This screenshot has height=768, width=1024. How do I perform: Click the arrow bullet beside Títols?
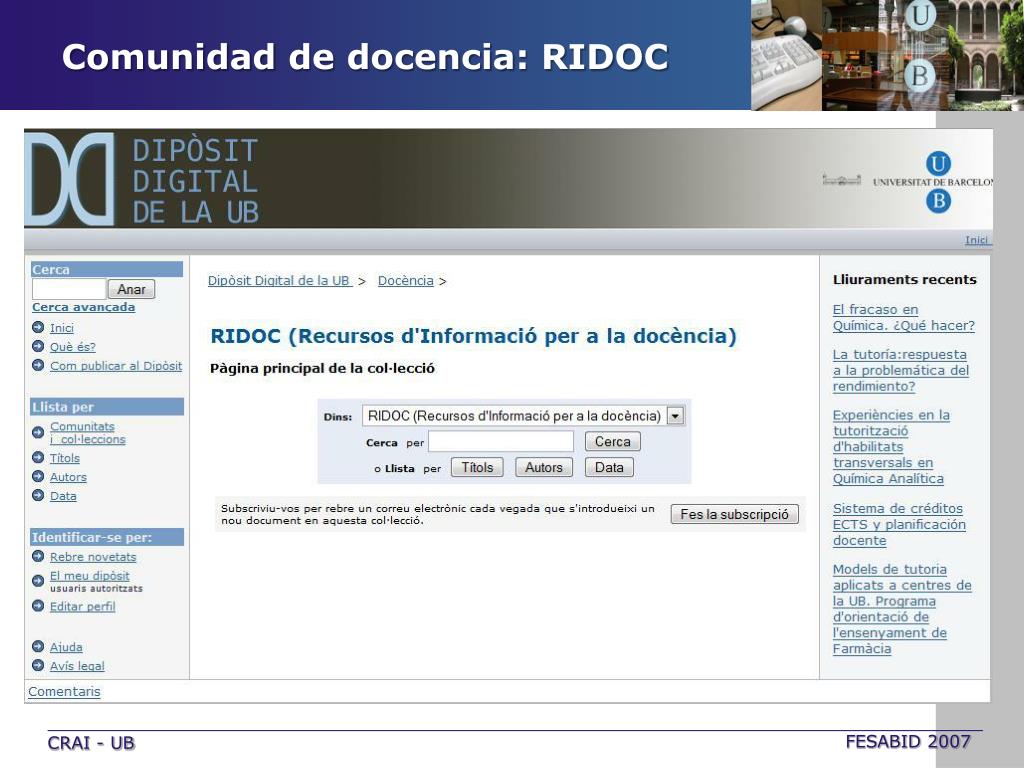tap(38, 457)
